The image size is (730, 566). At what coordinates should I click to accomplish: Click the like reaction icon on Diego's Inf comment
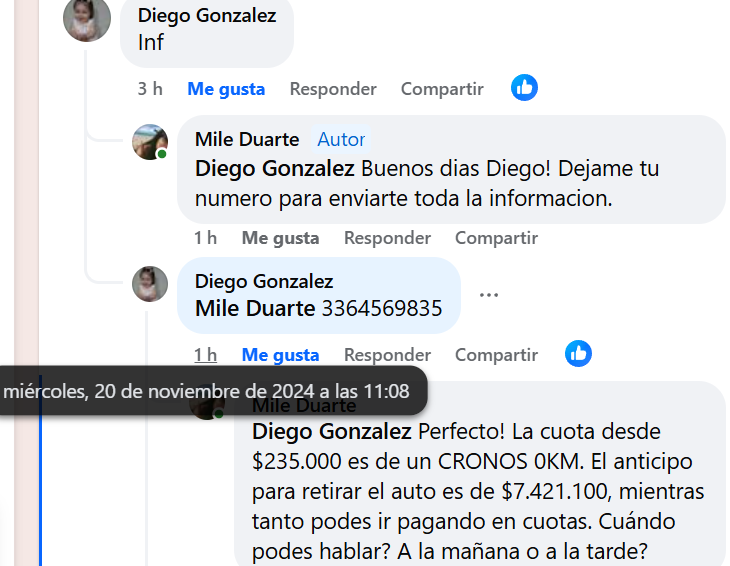pos(524,88)
